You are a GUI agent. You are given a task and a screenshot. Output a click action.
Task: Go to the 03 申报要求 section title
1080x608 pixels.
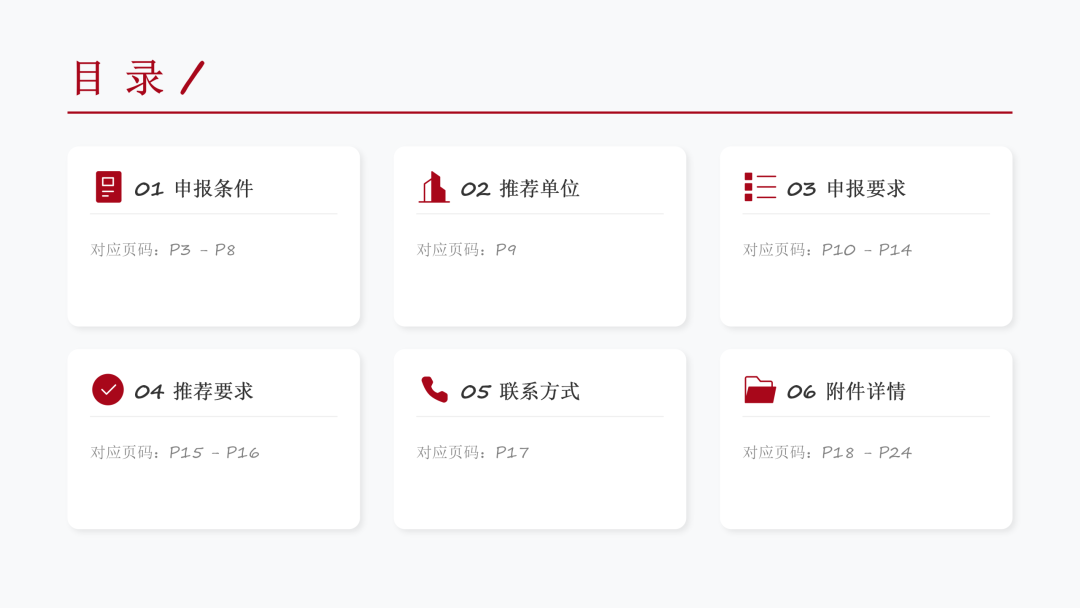[846, 189]
